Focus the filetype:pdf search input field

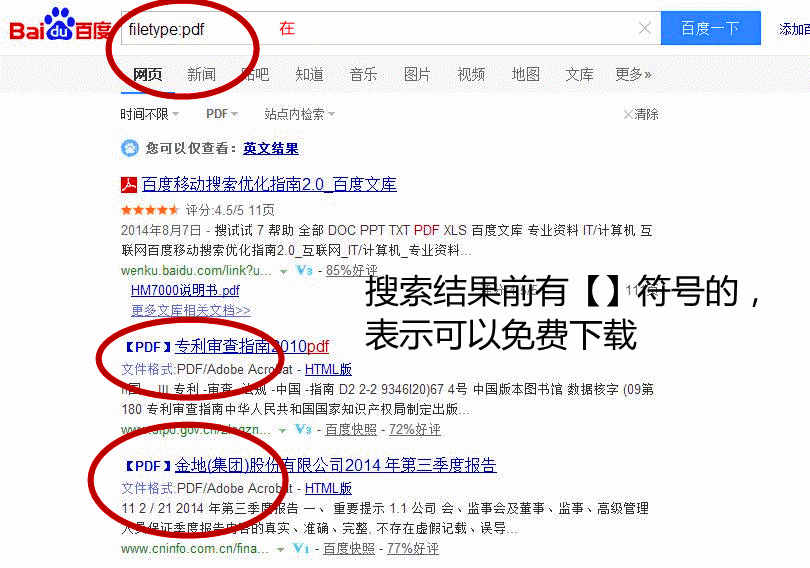pos(391,28)
